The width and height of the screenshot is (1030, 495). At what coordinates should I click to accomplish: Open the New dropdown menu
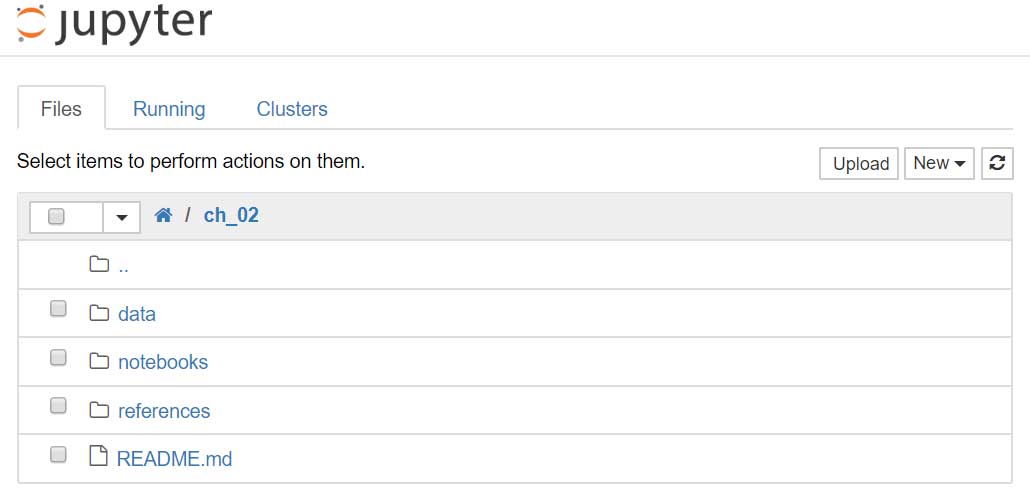(939, 163)
